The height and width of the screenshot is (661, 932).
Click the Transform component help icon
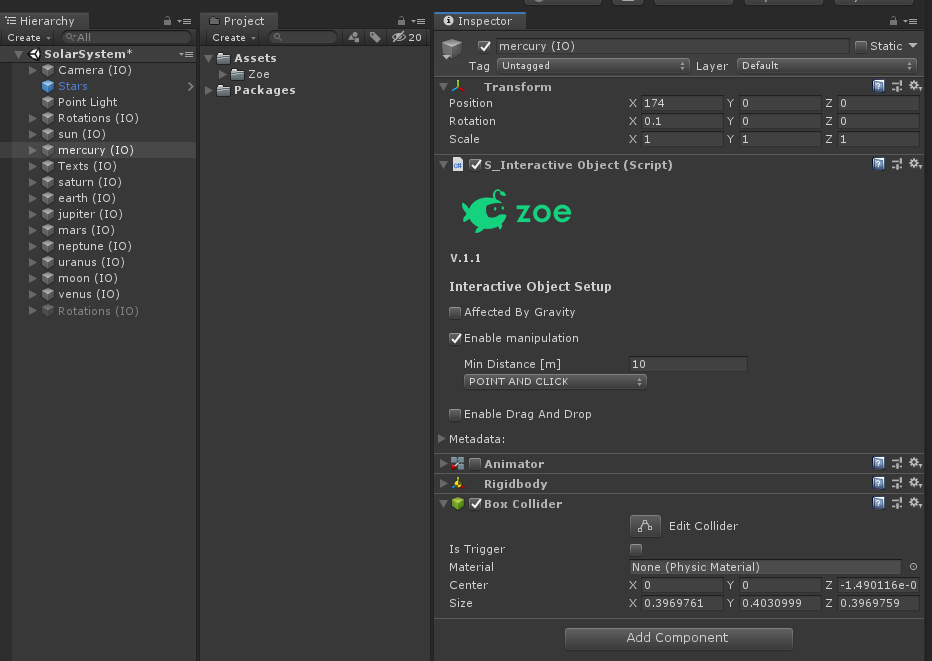click(x=879, y=87)
